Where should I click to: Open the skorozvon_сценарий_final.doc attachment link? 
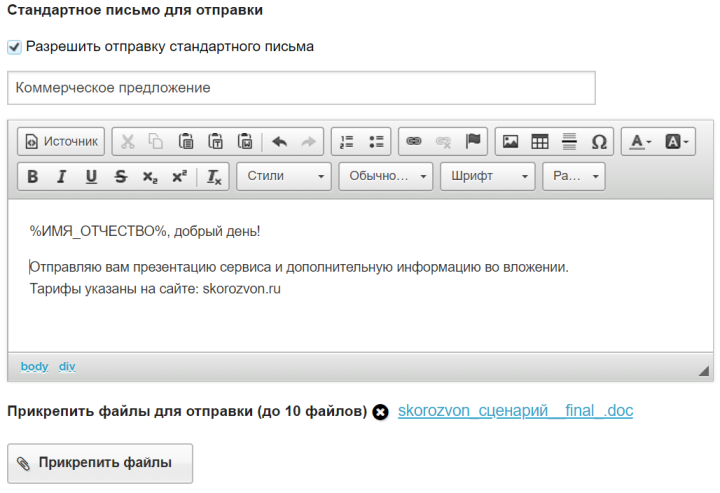515,410
